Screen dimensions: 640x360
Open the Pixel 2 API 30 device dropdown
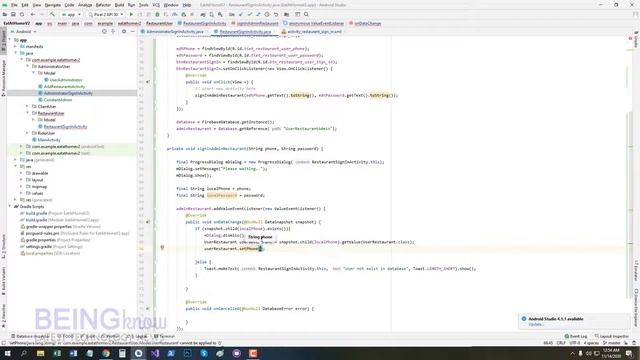(106, 14)
